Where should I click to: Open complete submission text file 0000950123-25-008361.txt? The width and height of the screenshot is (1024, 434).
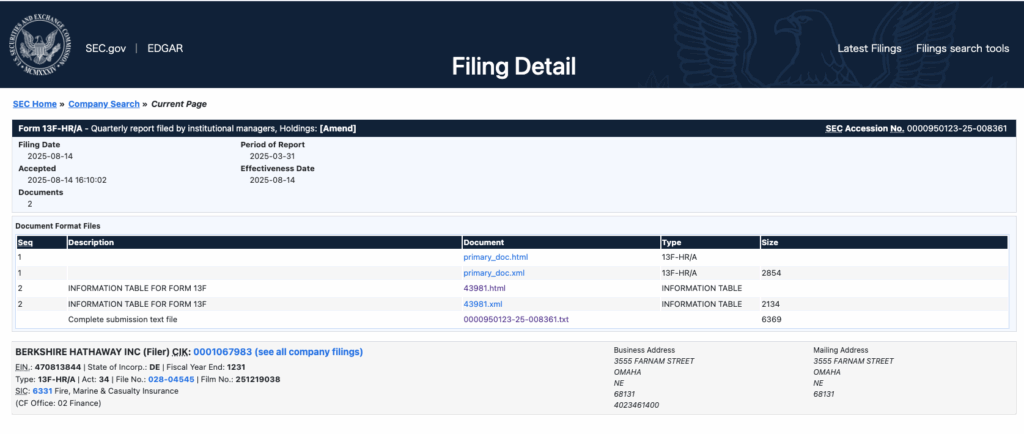pyautogui.click(x=515, y=319)
